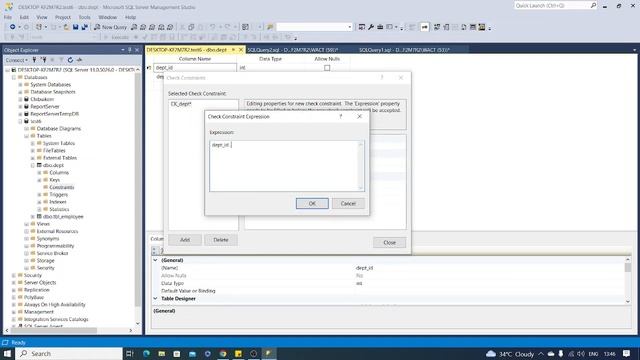Open the Edit menu
Viewport: 640px width, 360px height.
click(24, 17)
